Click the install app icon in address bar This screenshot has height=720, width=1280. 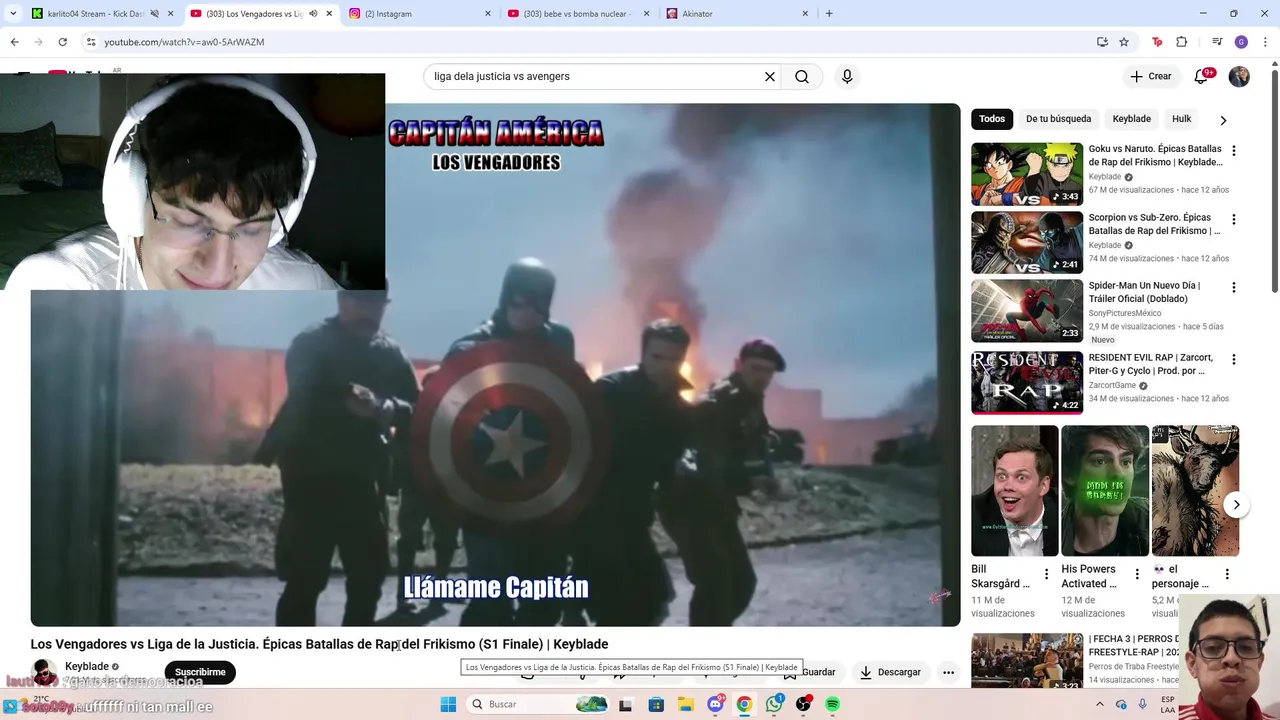[x=1102, y=42]
